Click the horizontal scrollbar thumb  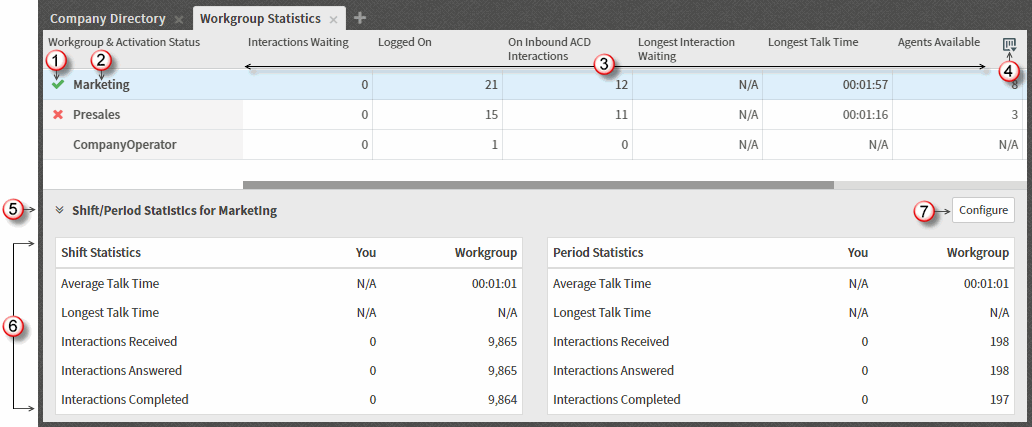point(538,186)
